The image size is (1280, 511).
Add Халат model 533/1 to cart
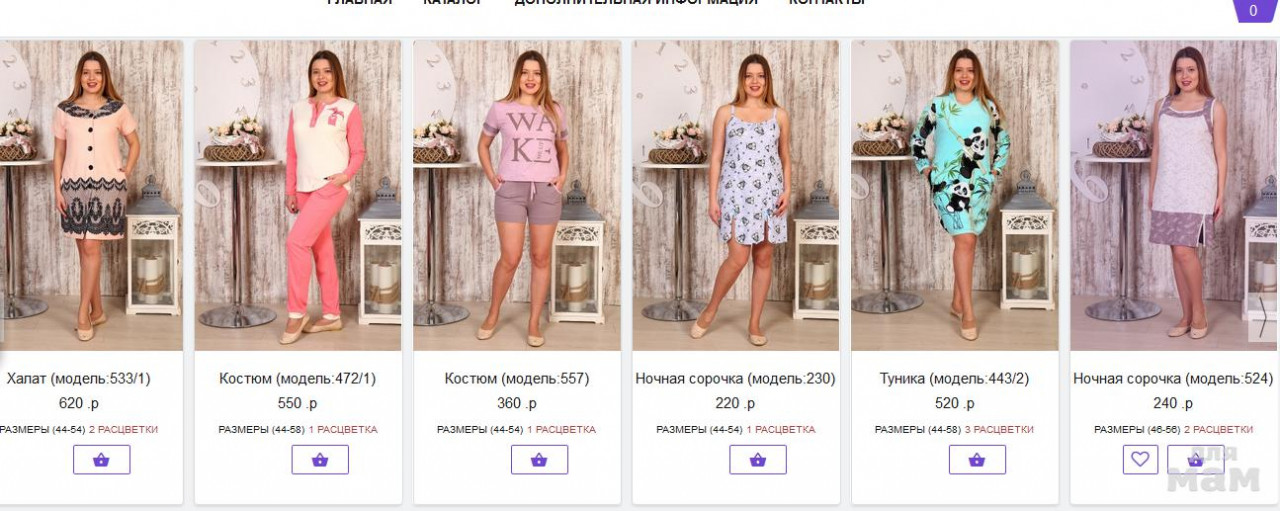coord(101,460)
